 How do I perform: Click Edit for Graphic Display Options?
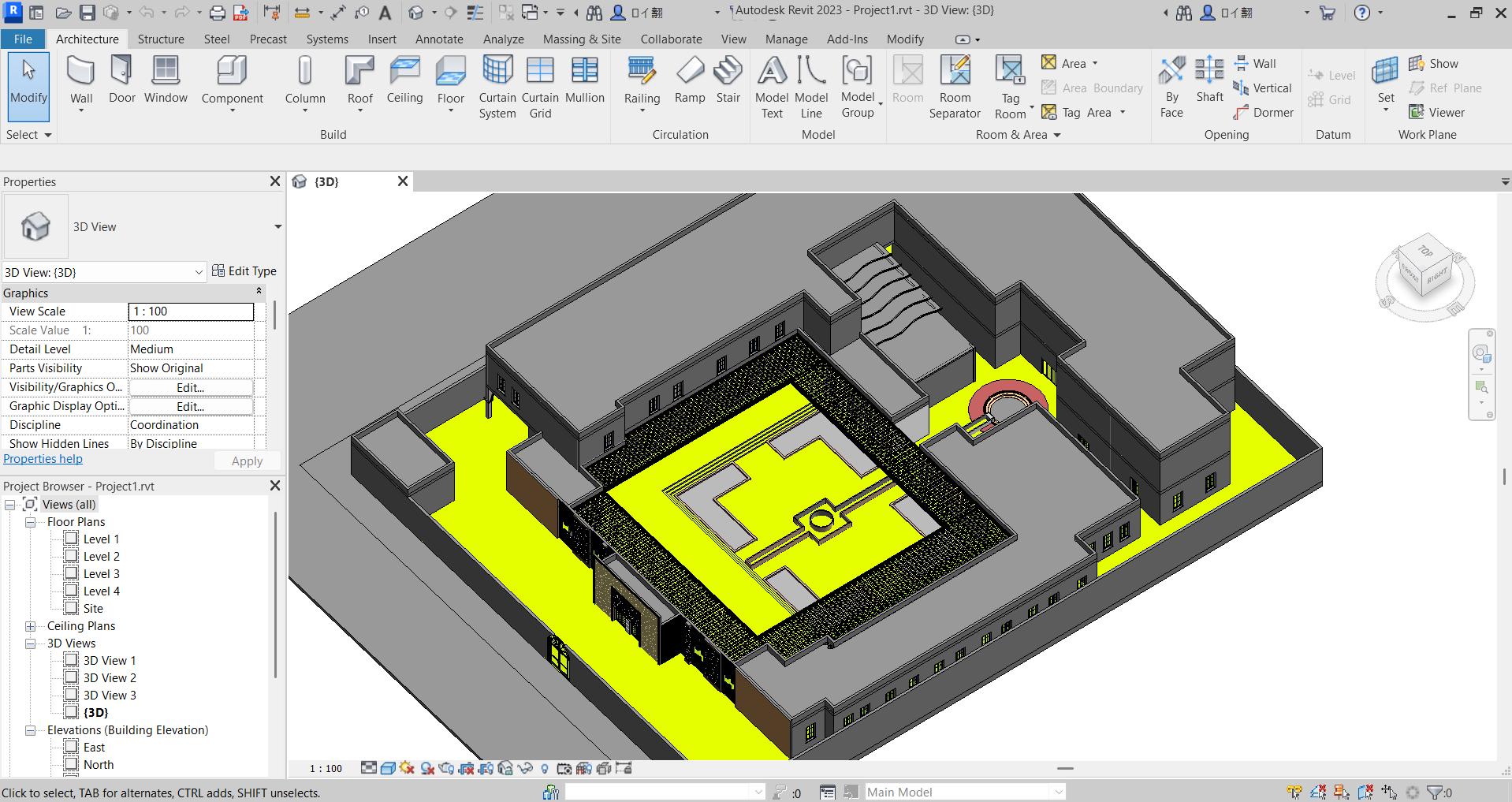coord(191,406)
